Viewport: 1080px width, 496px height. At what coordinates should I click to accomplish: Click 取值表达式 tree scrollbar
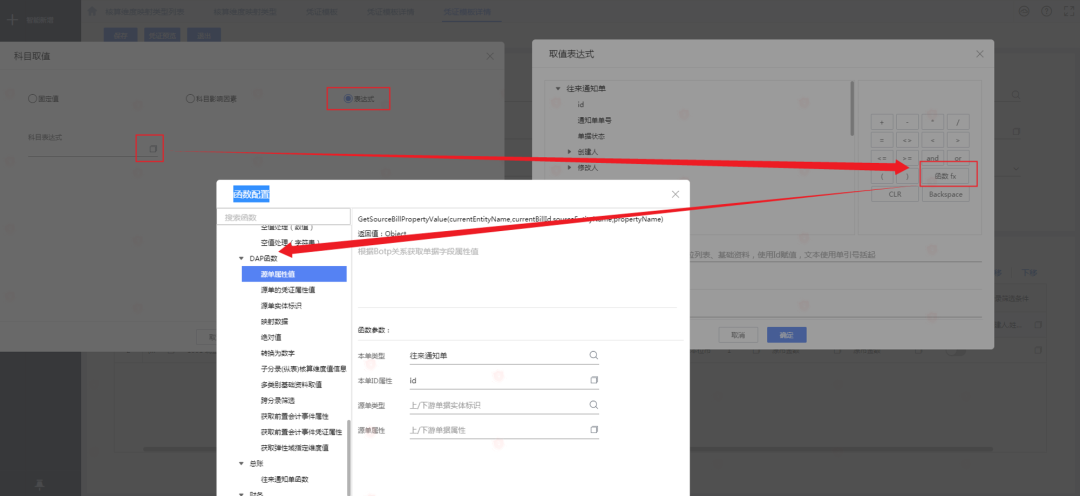(x=853, y=109)
